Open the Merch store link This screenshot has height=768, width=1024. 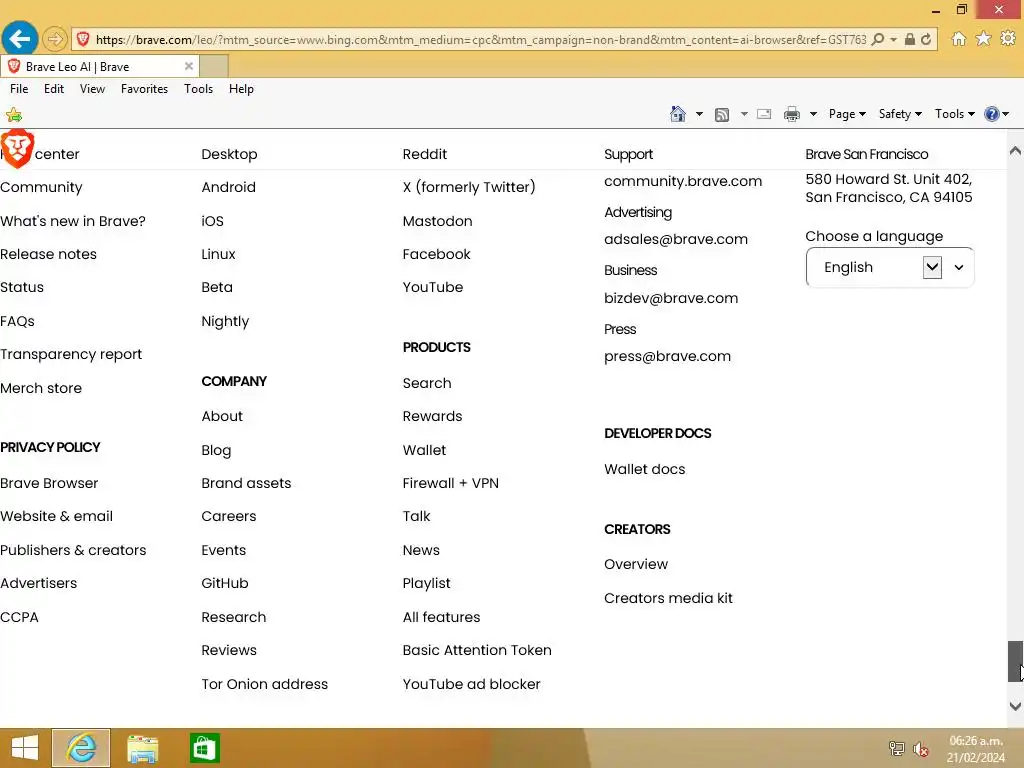pyautogui.click(x=41, y=388)
